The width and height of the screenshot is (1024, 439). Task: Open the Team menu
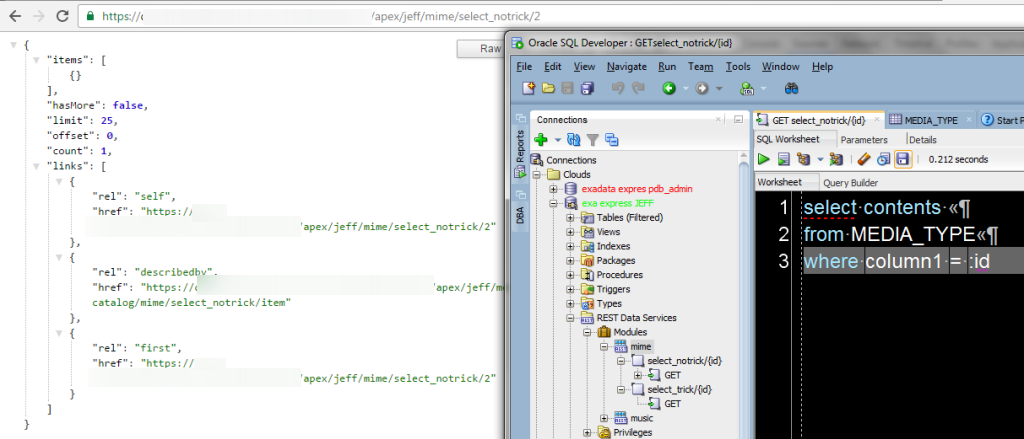pos(700,67)
